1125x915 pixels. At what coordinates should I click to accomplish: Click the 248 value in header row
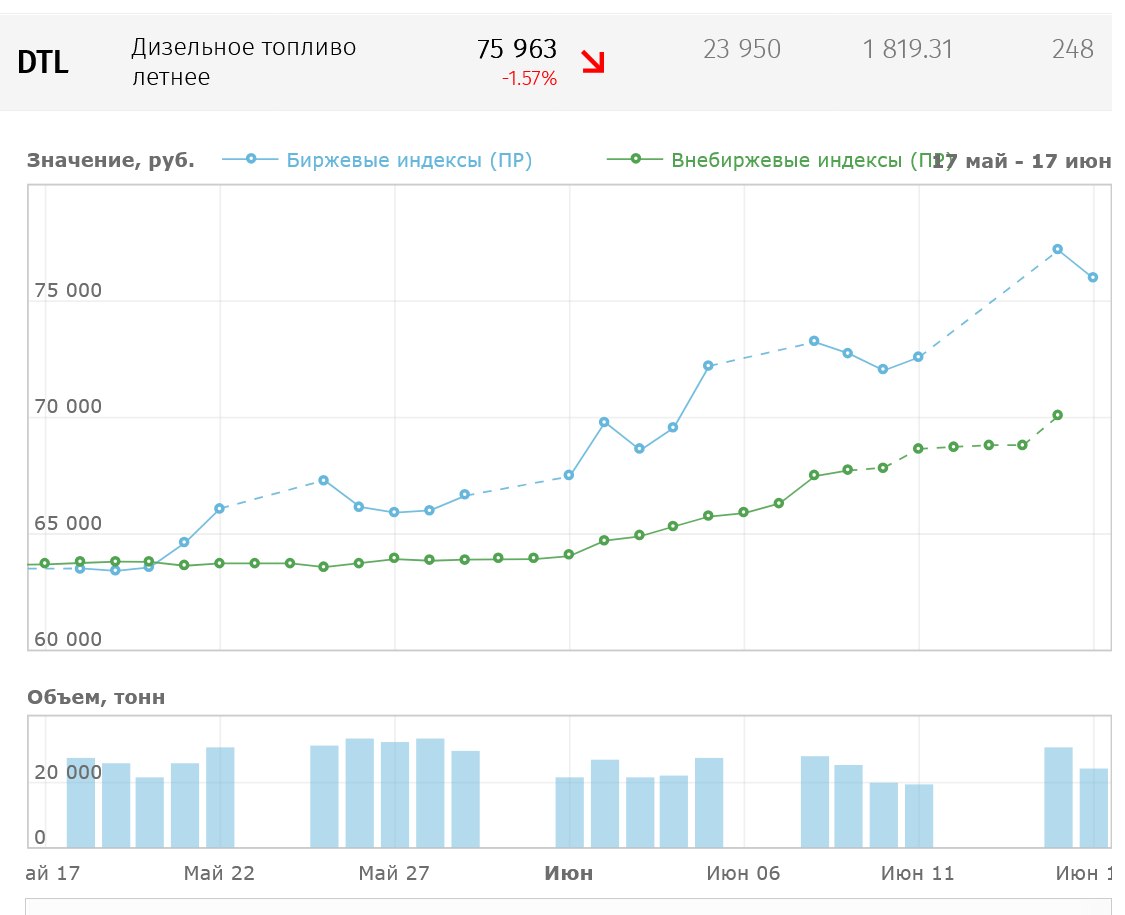(x=1073, y=49)
